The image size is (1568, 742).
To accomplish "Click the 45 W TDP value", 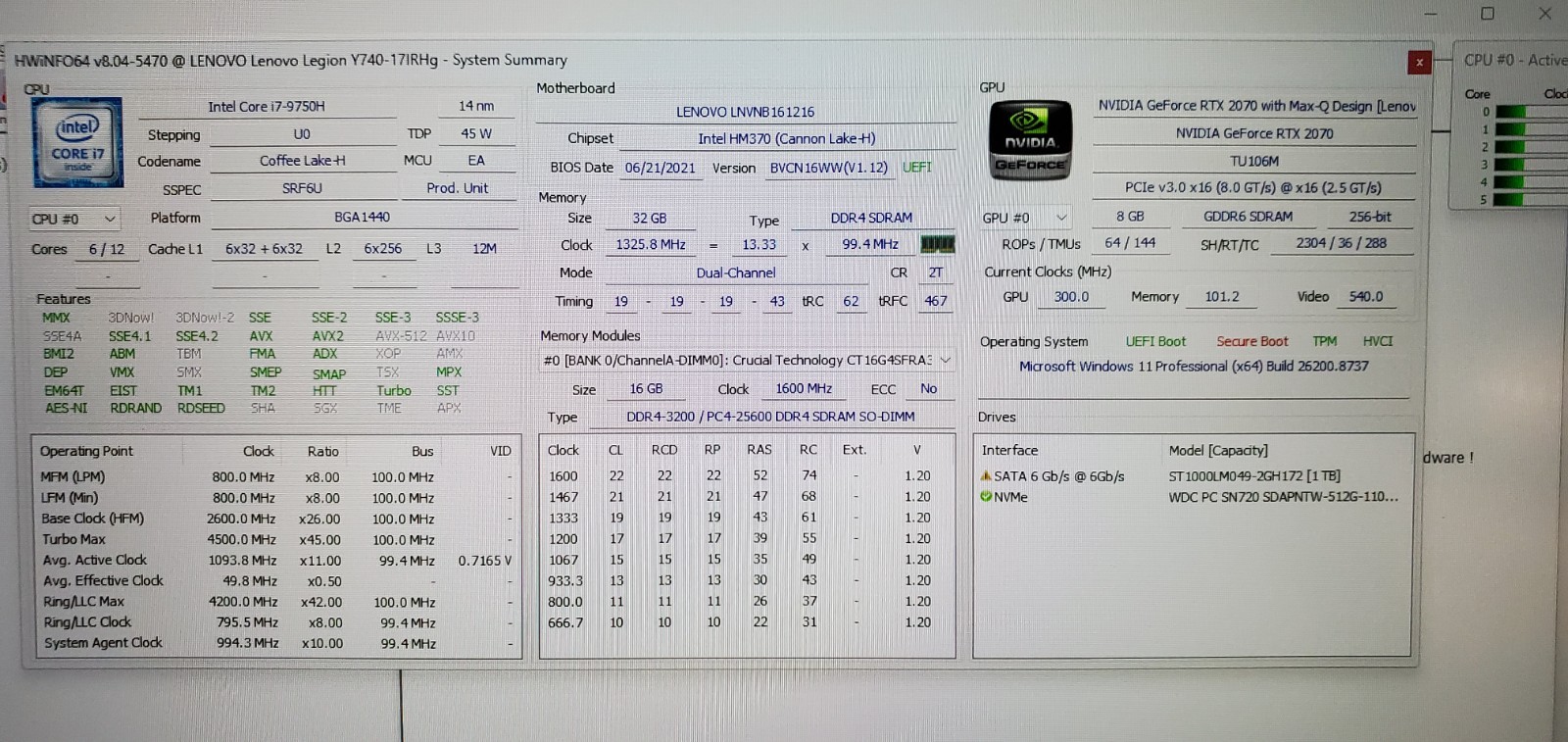I will click(x=476, y=134).
